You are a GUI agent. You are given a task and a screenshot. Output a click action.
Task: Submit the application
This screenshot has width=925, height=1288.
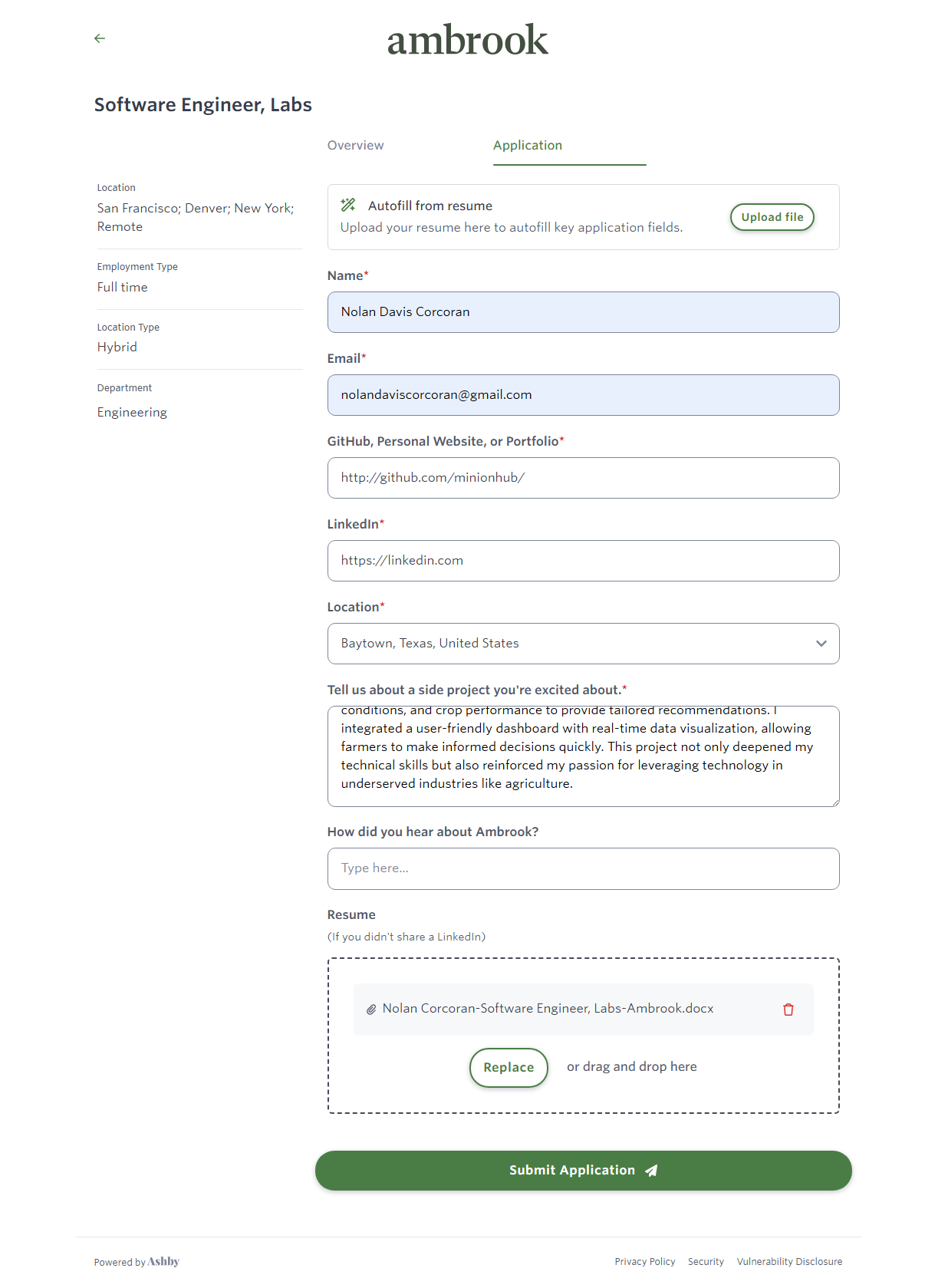coord(571,1171)
